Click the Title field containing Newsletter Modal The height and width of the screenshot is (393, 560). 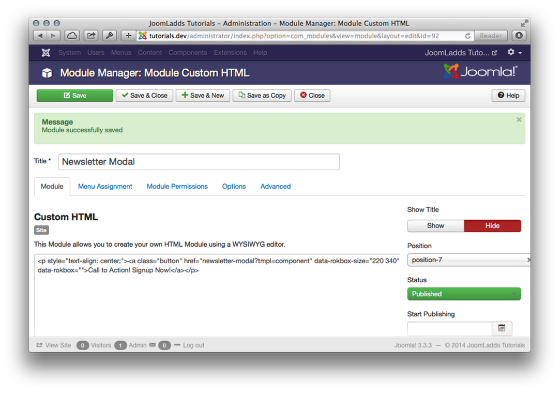199,162
